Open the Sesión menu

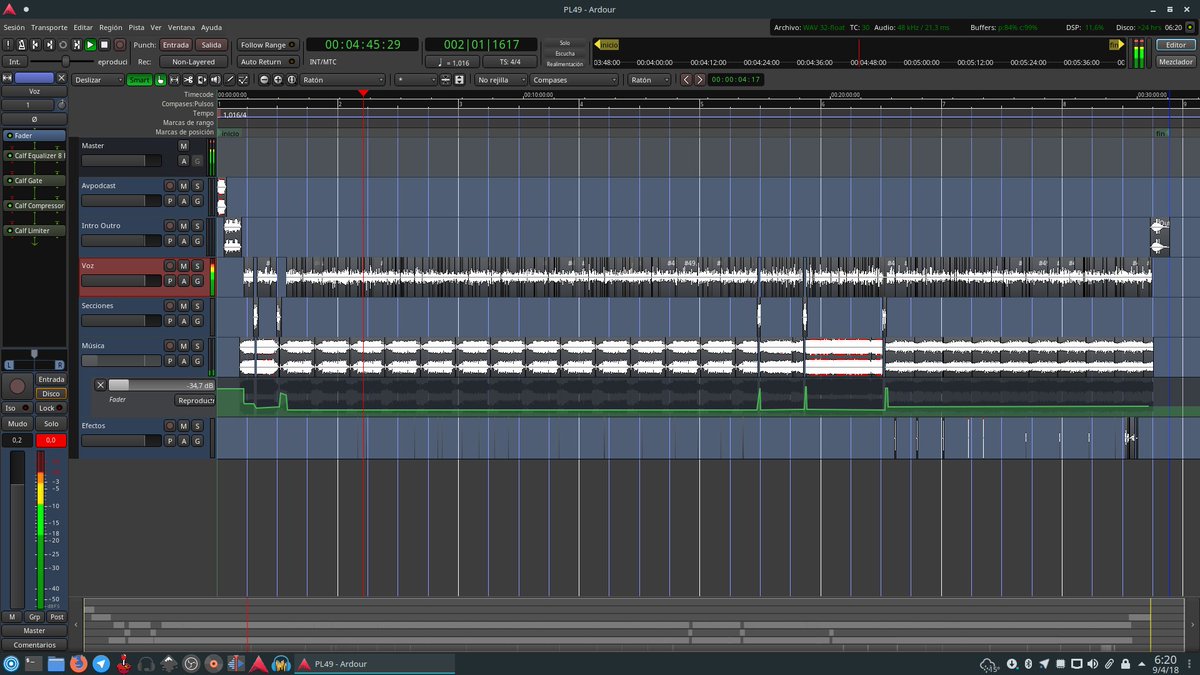14,27
